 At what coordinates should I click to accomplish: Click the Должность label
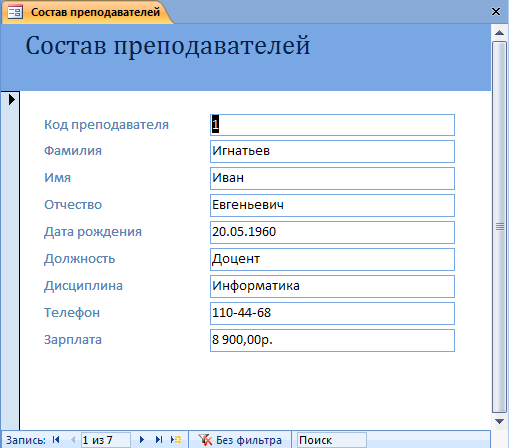pyautogui.click(x=79, y=259)
